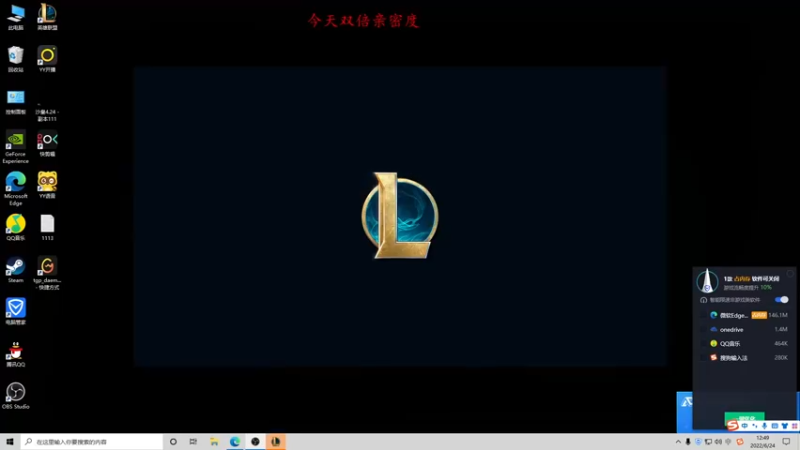Open the GeForce Experience desktop shortcut
800x450 pixels.
16,146
